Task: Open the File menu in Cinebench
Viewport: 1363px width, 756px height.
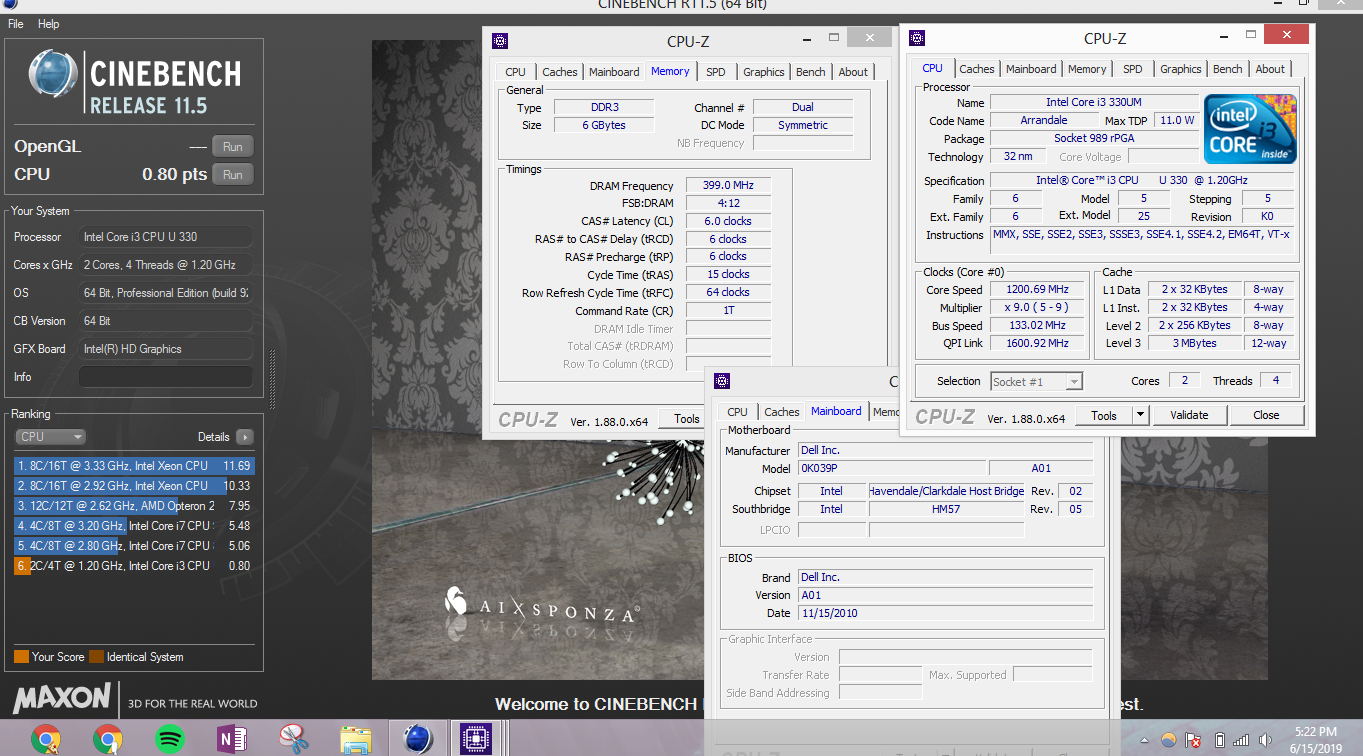Action: pos(15,23)
